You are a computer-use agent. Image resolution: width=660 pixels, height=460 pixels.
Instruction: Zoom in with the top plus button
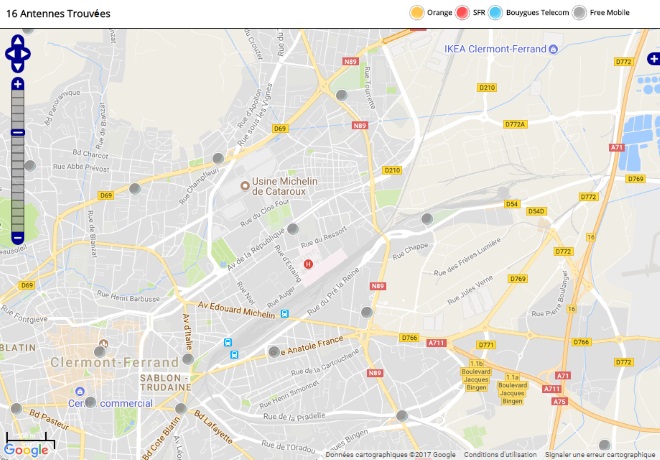point(18,84)
